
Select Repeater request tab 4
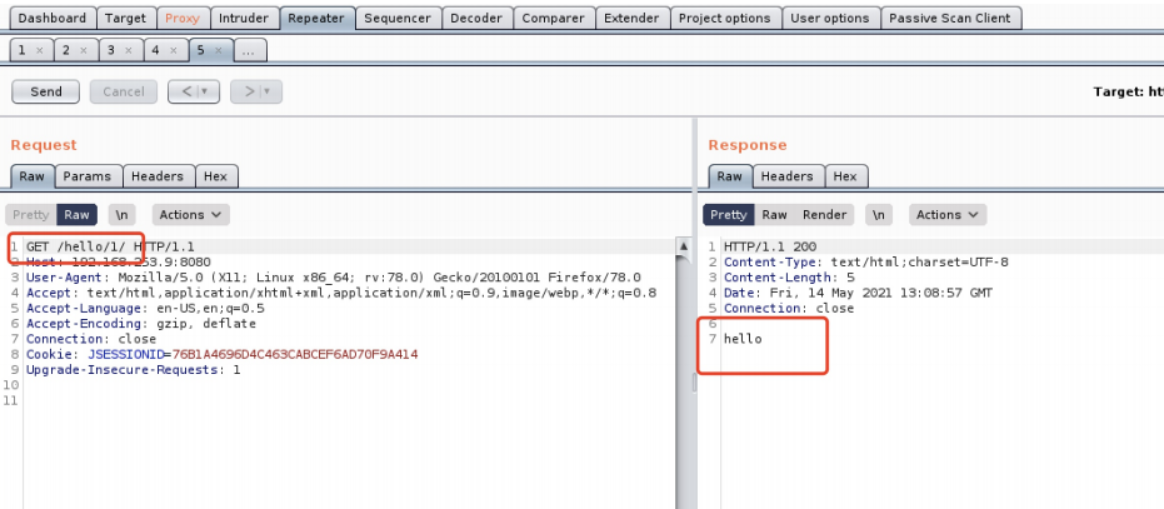(156, 50)
